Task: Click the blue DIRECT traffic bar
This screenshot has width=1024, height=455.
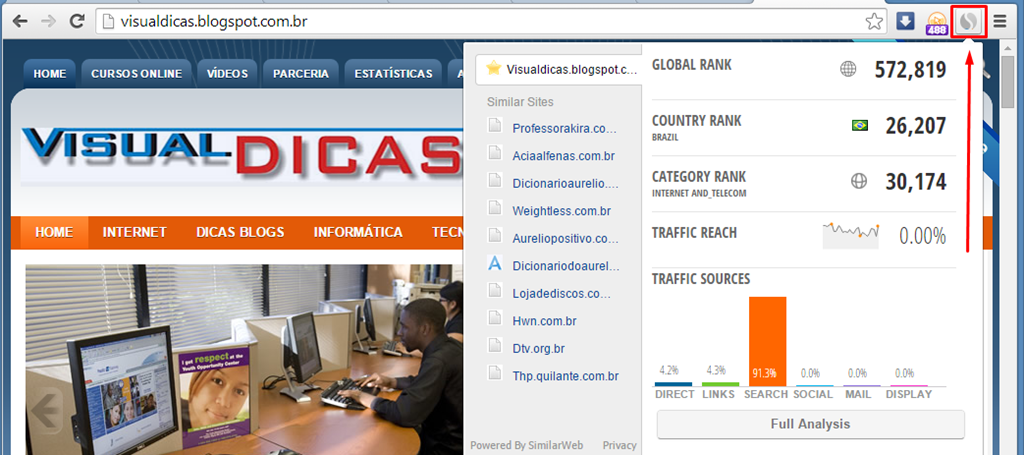Action: [x=673, y=384]
